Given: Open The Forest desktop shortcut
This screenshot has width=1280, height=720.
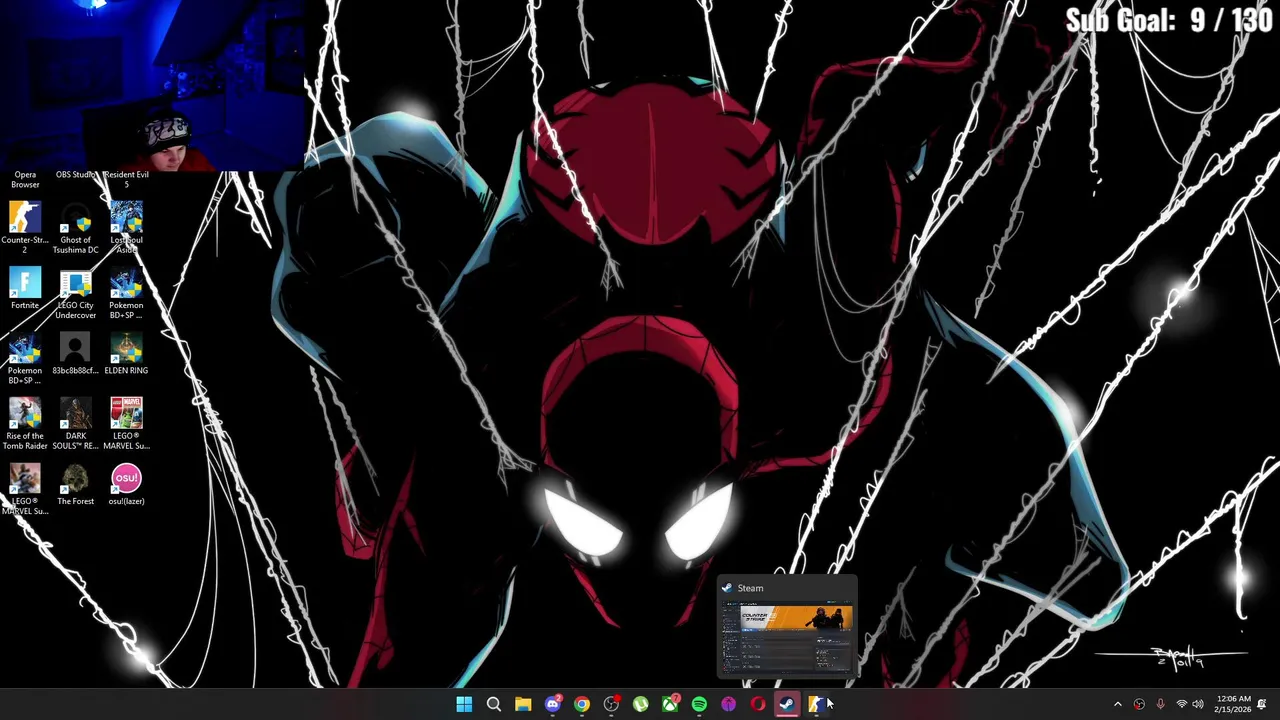Looking at the screenshot, I should click(75, 485).
